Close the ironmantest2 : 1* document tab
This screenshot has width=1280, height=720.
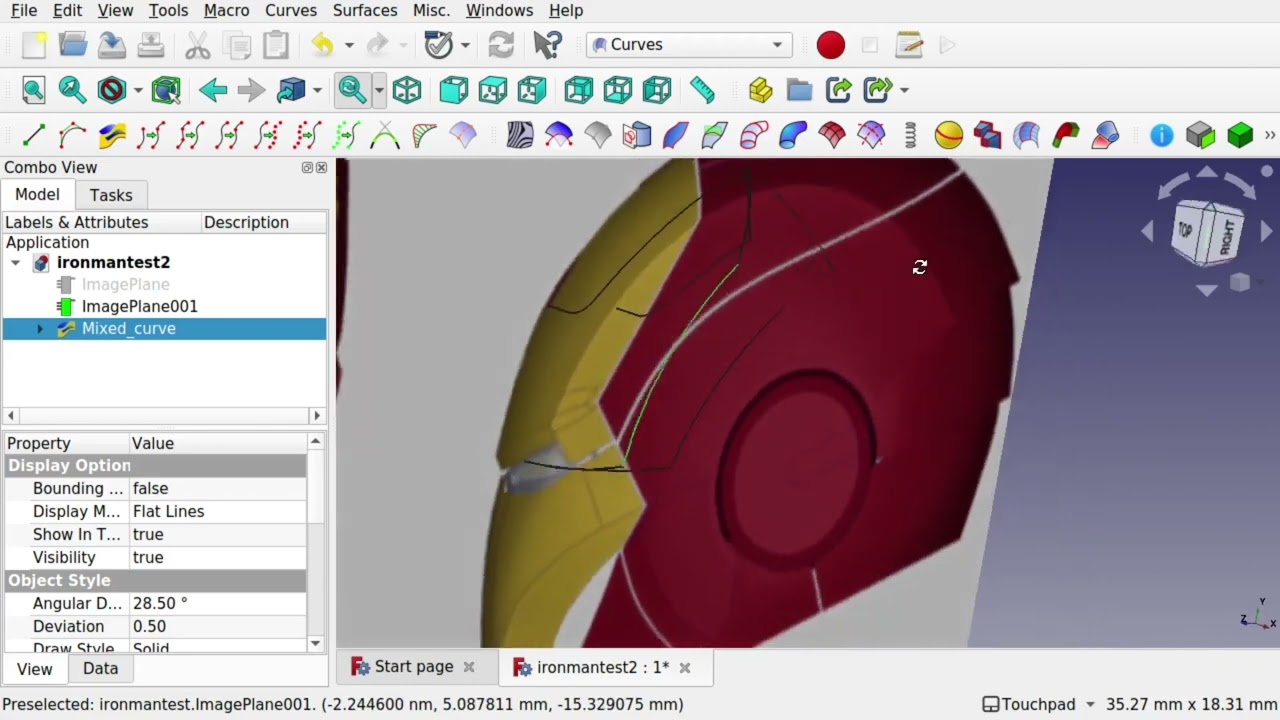coord(685,668)
